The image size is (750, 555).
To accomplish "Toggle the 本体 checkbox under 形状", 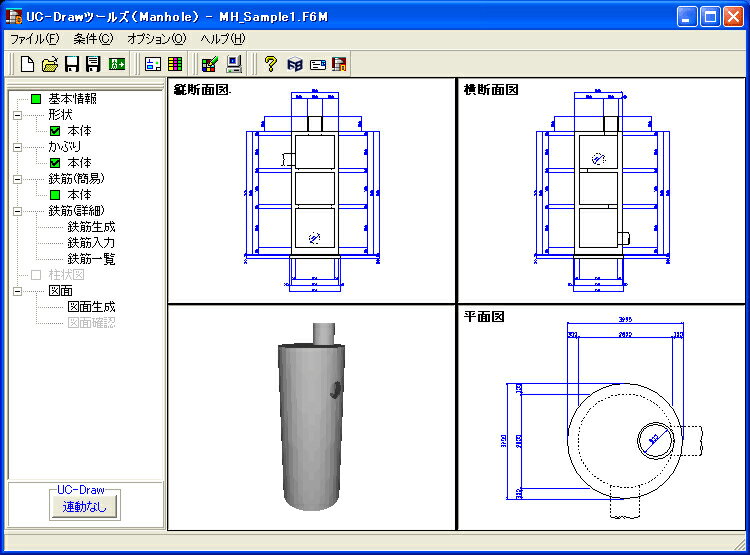I will pyautogui.click(x=55, y=131).
